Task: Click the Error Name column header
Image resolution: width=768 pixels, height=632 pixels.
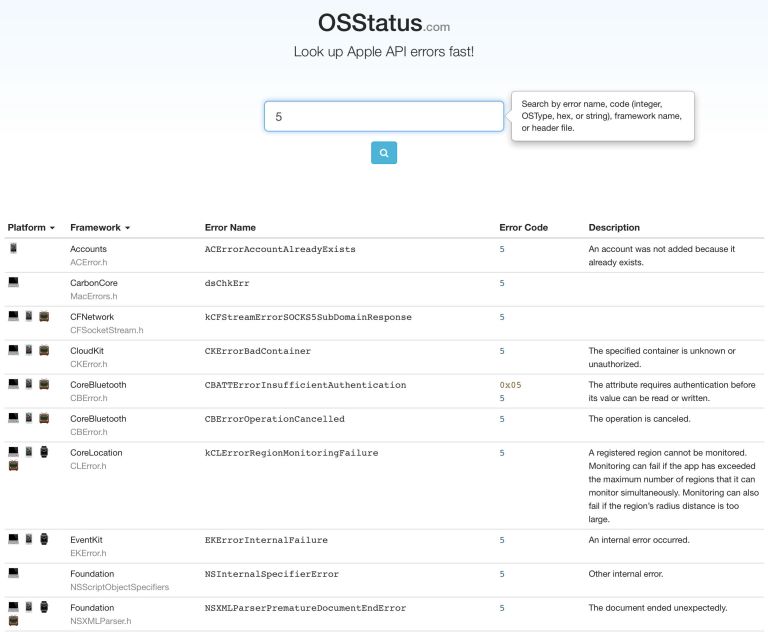Action: click(x=230, y=227)
